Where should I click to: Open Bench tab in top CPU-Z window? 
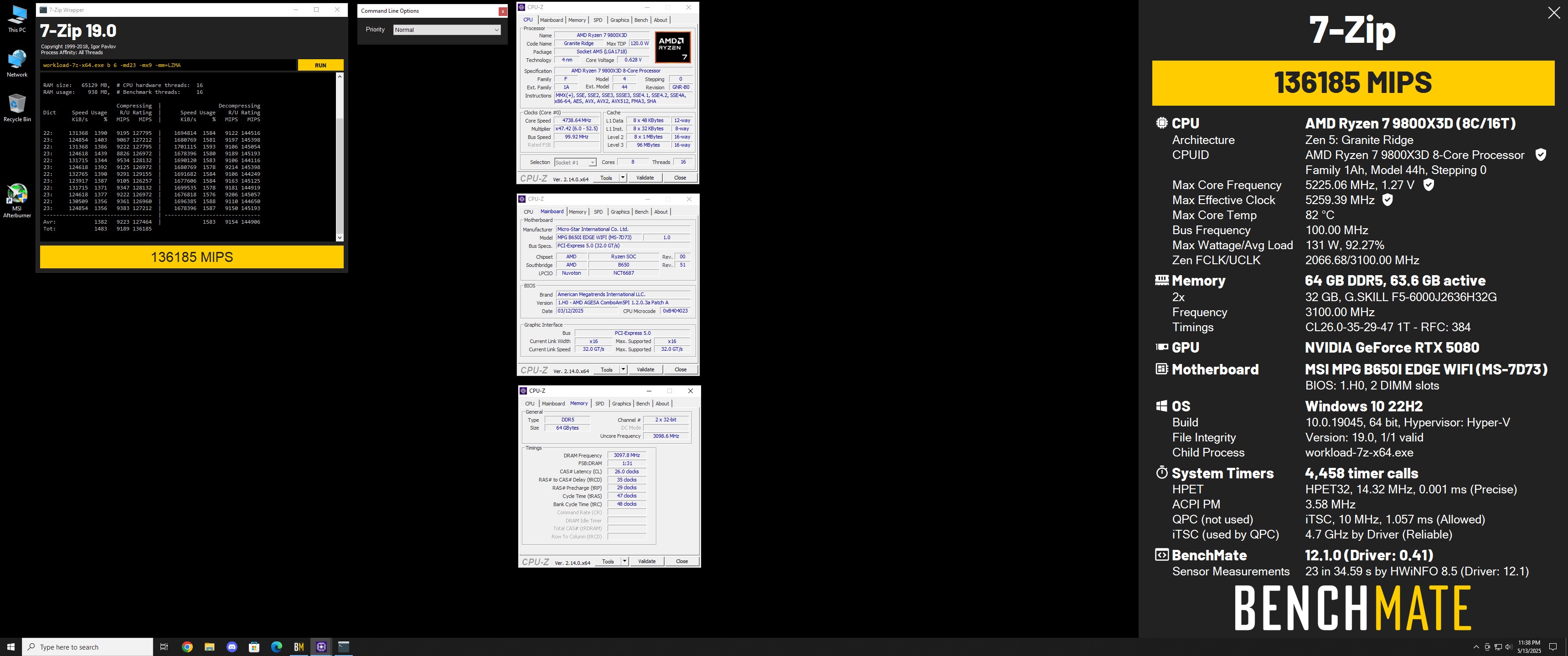click(x=641, y=20)
